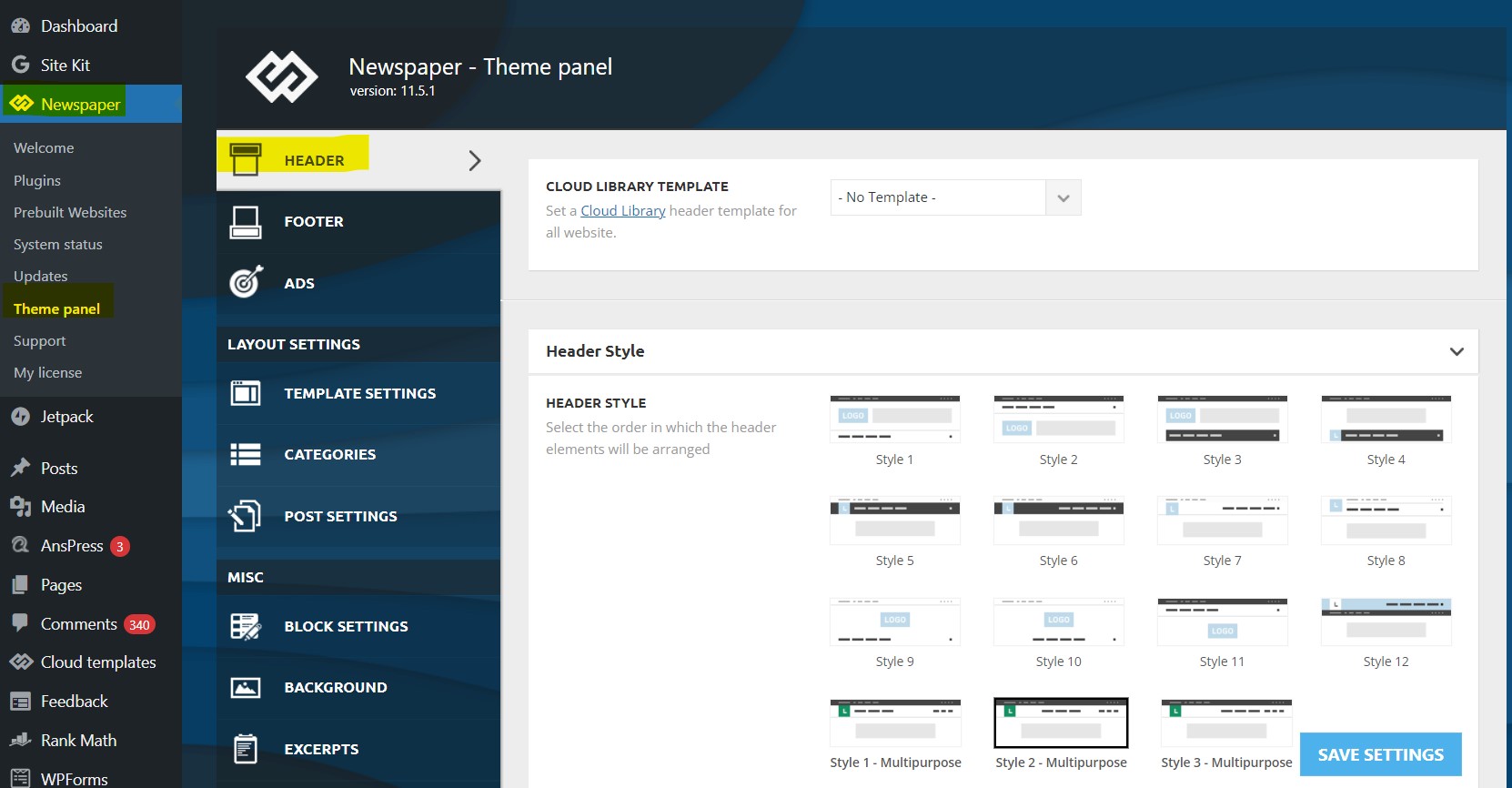
Task: Open the Post Settings icon
Action: [246, 516]
